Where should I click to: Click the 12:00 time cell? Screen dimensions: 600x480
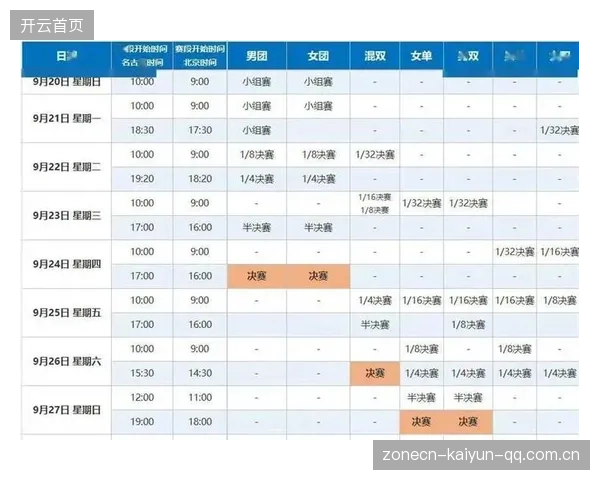click(x=142, y=398)
